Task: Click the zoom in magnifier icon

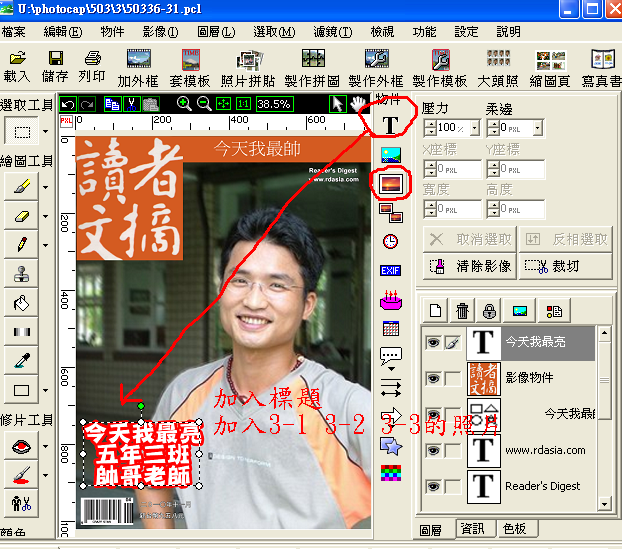Action: pos(183,103)
